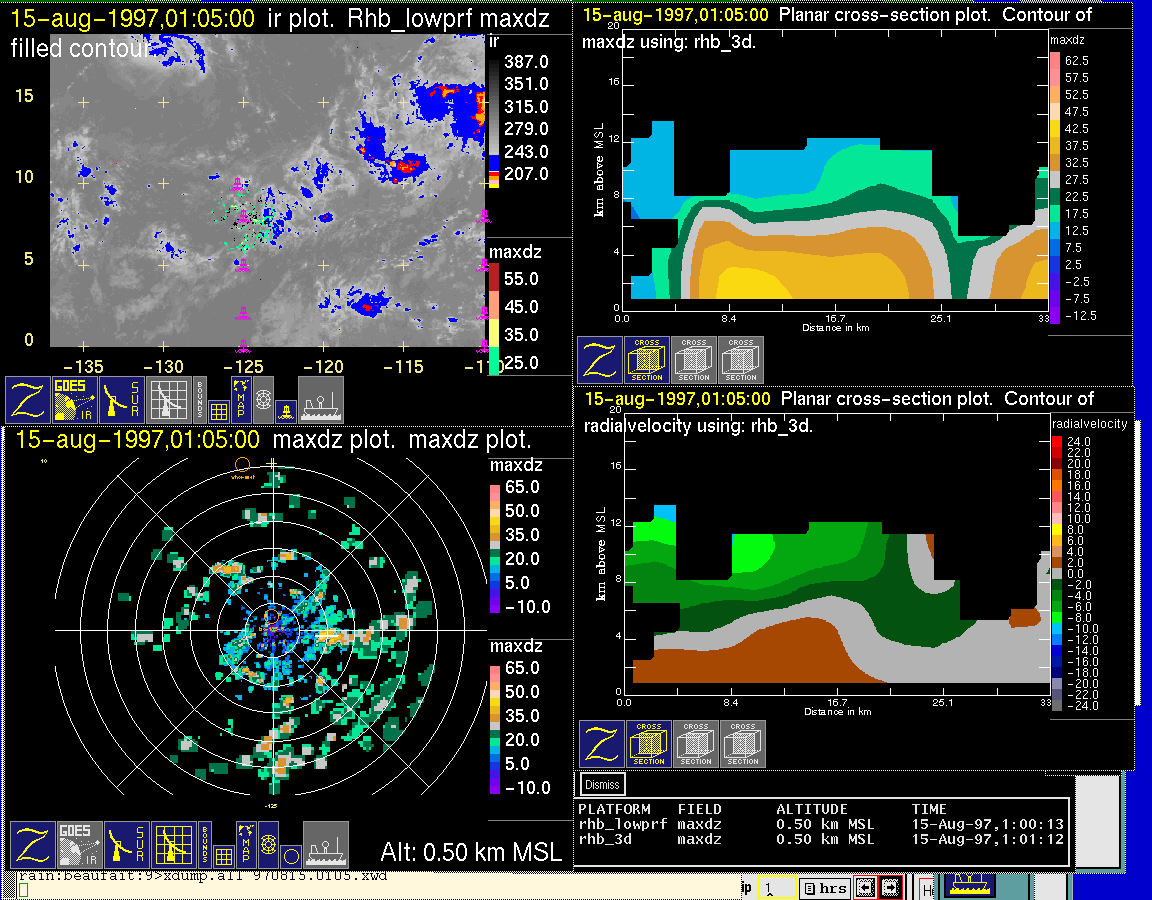Click the 62.5 pink swatch in maxdz cross-section legend
Screen dimensions: 1152x900
(1055, 60)
